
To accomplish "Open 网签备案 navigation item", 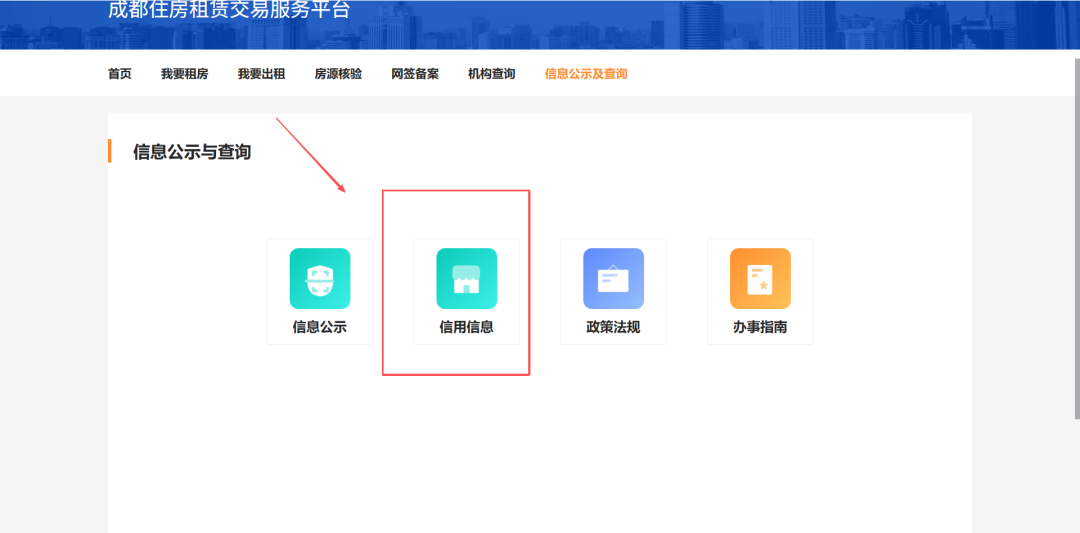I will pos(415,74).
